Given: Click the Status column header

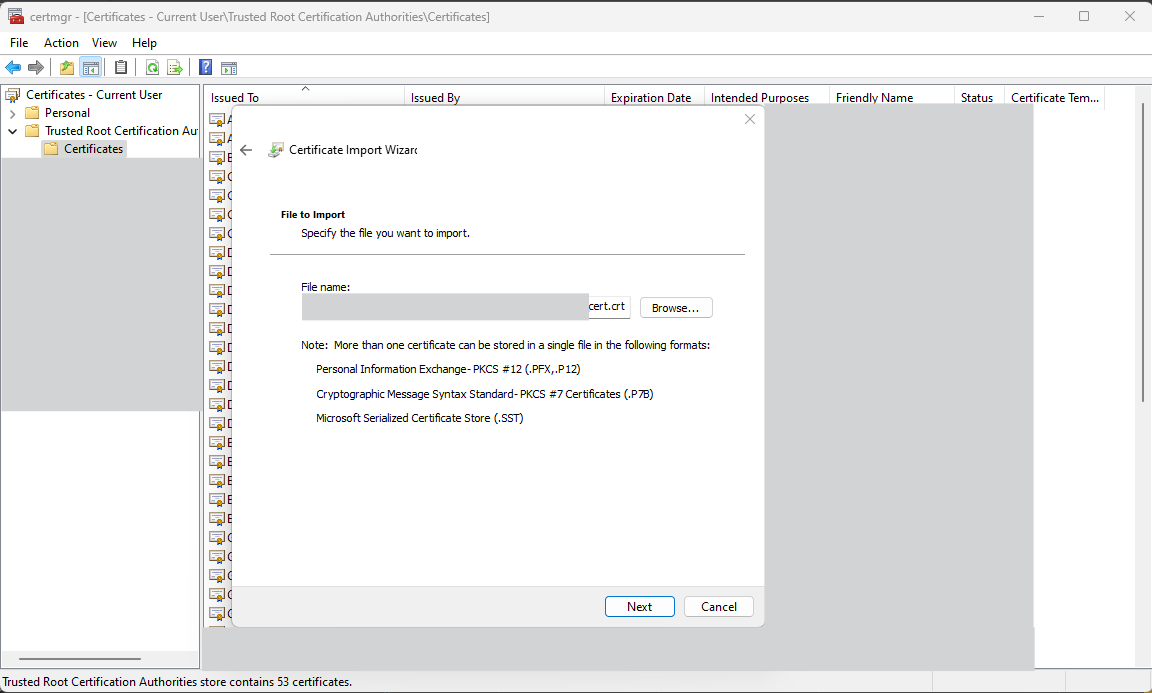Looking at the screenshot, I should (x=979, y=97).
